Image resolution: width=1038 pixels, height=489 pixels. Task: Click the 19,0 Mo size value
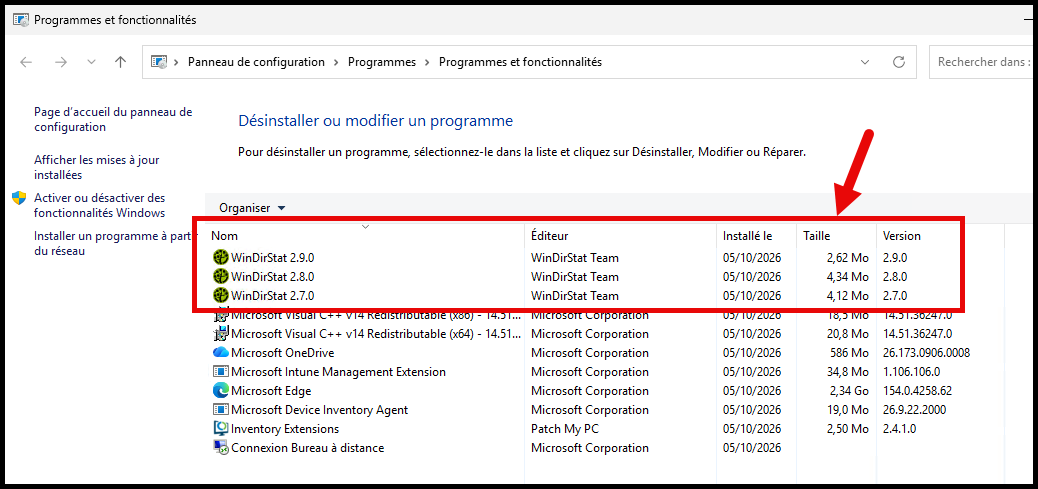tap(847, 410)
